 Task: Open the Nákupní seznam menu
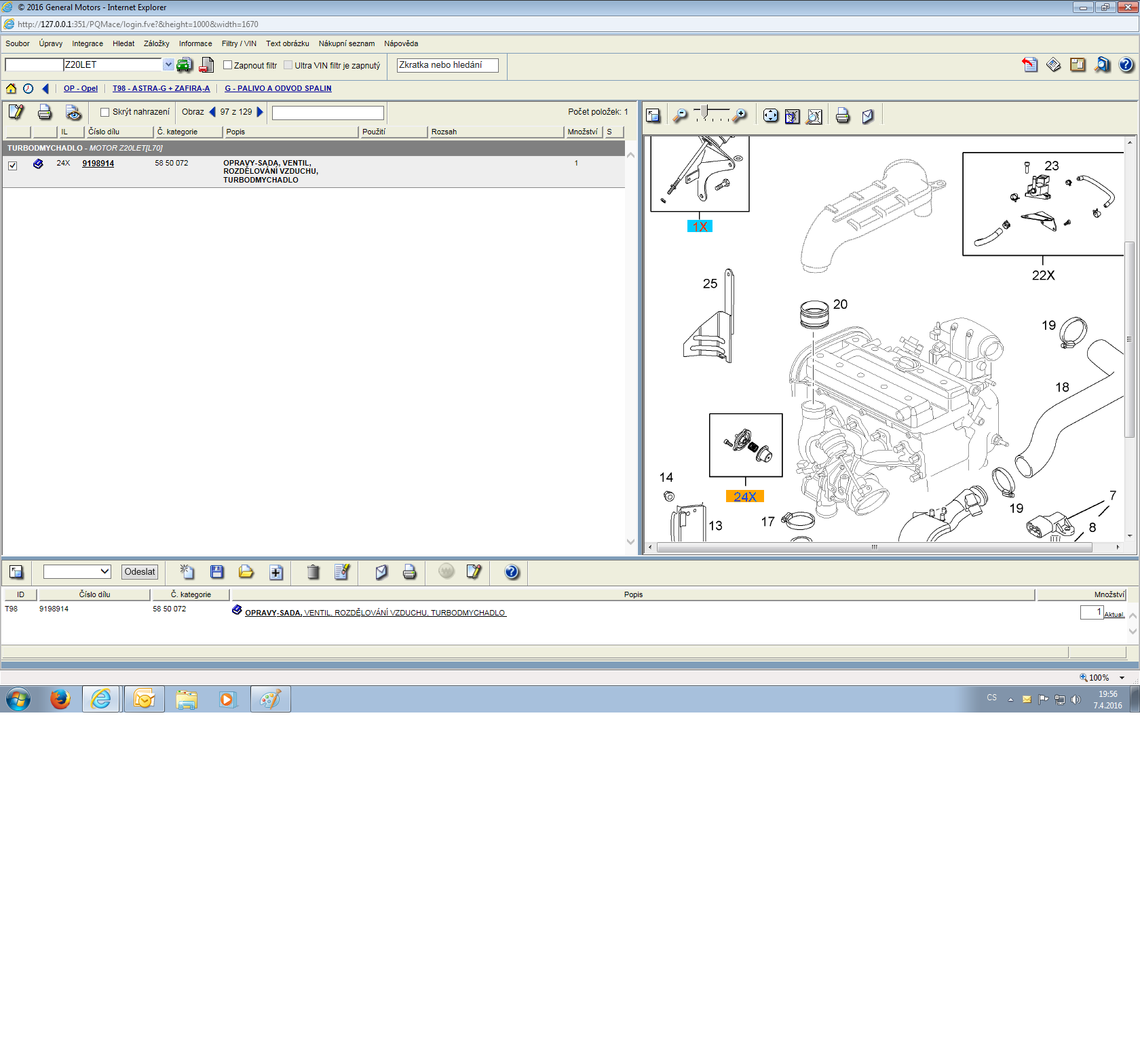[x=346, y=43]
